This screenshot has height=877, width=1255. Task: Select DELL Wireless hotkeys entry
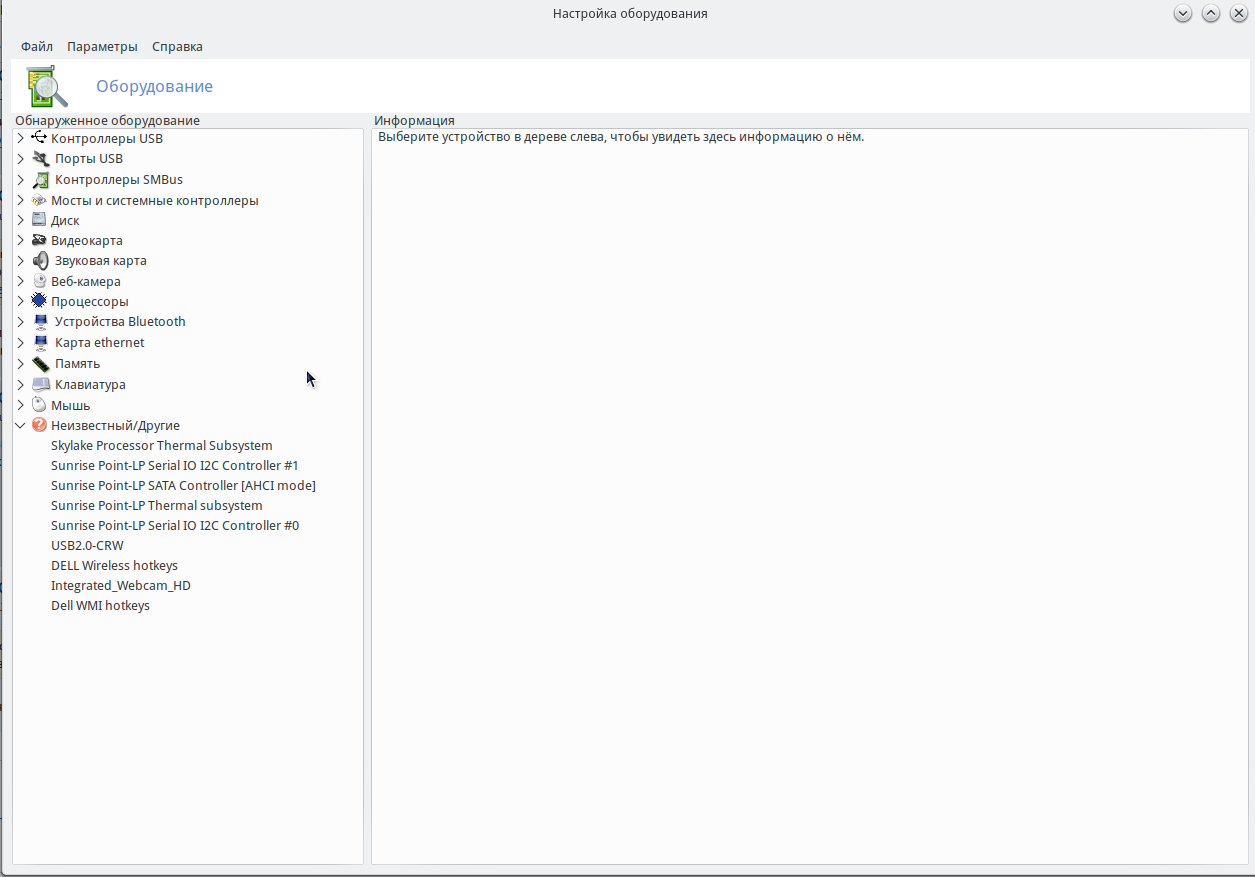(114, 565)
